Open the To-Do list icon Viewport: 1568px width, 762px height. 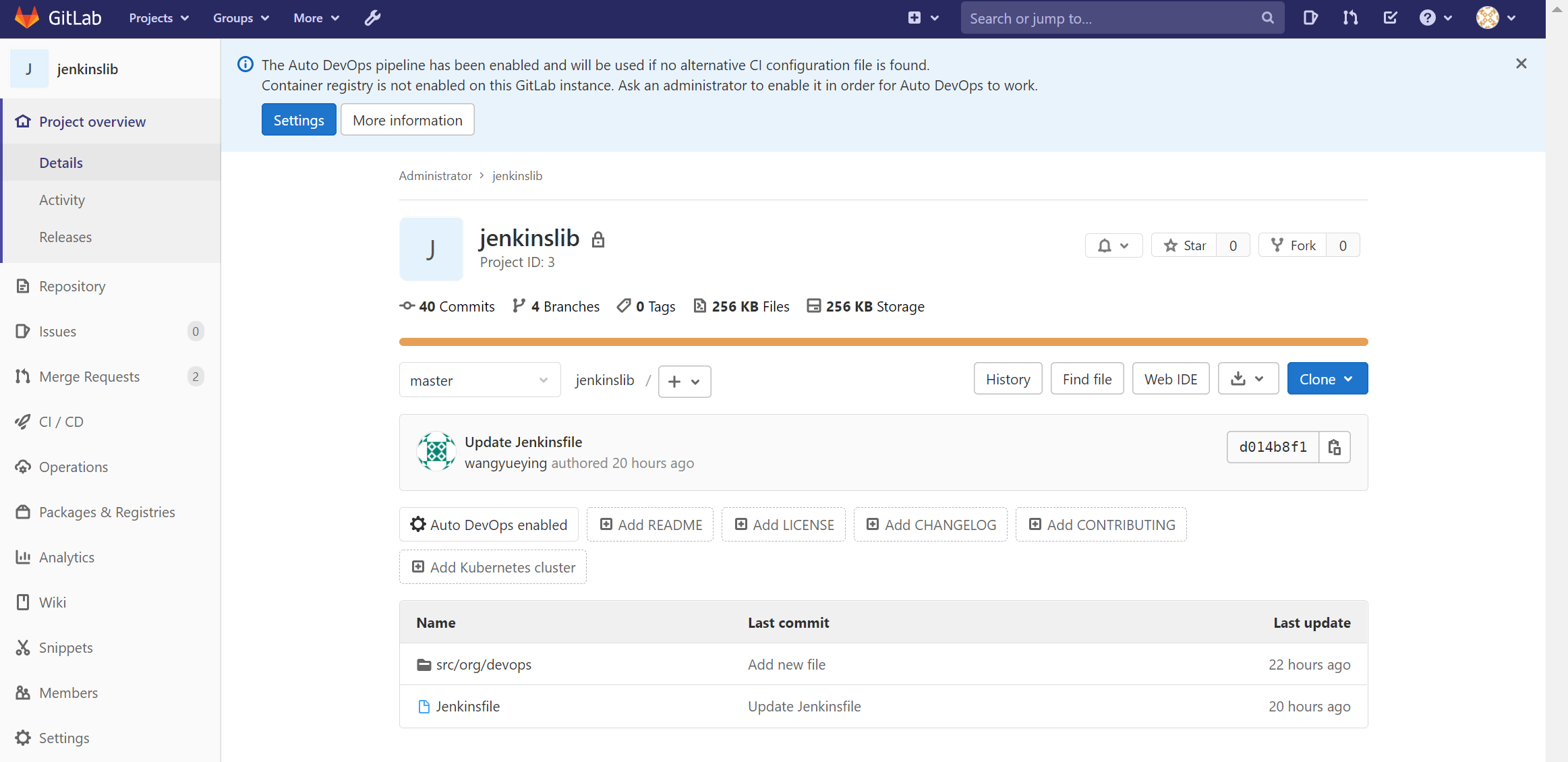coord(1390,18)
